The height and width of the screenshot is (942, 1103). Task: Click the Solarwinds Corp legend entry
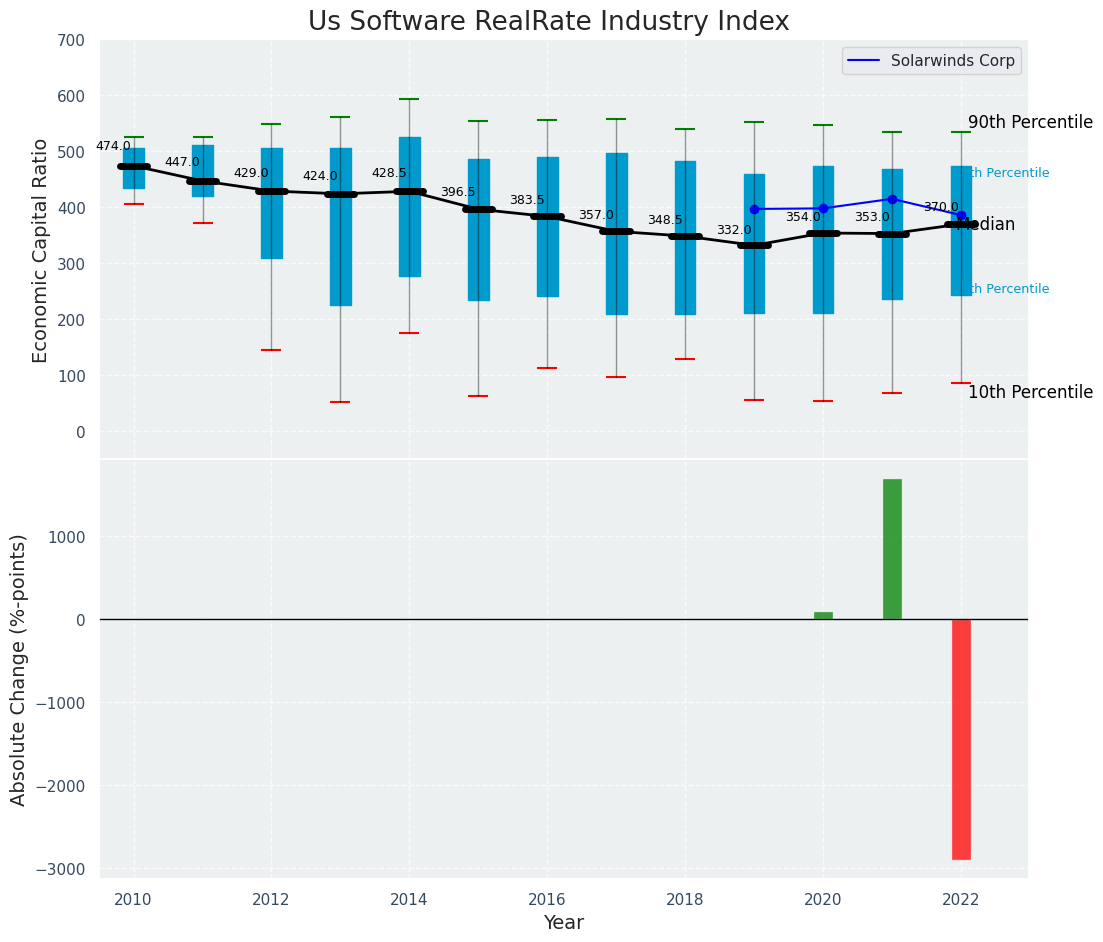(931, 61)
